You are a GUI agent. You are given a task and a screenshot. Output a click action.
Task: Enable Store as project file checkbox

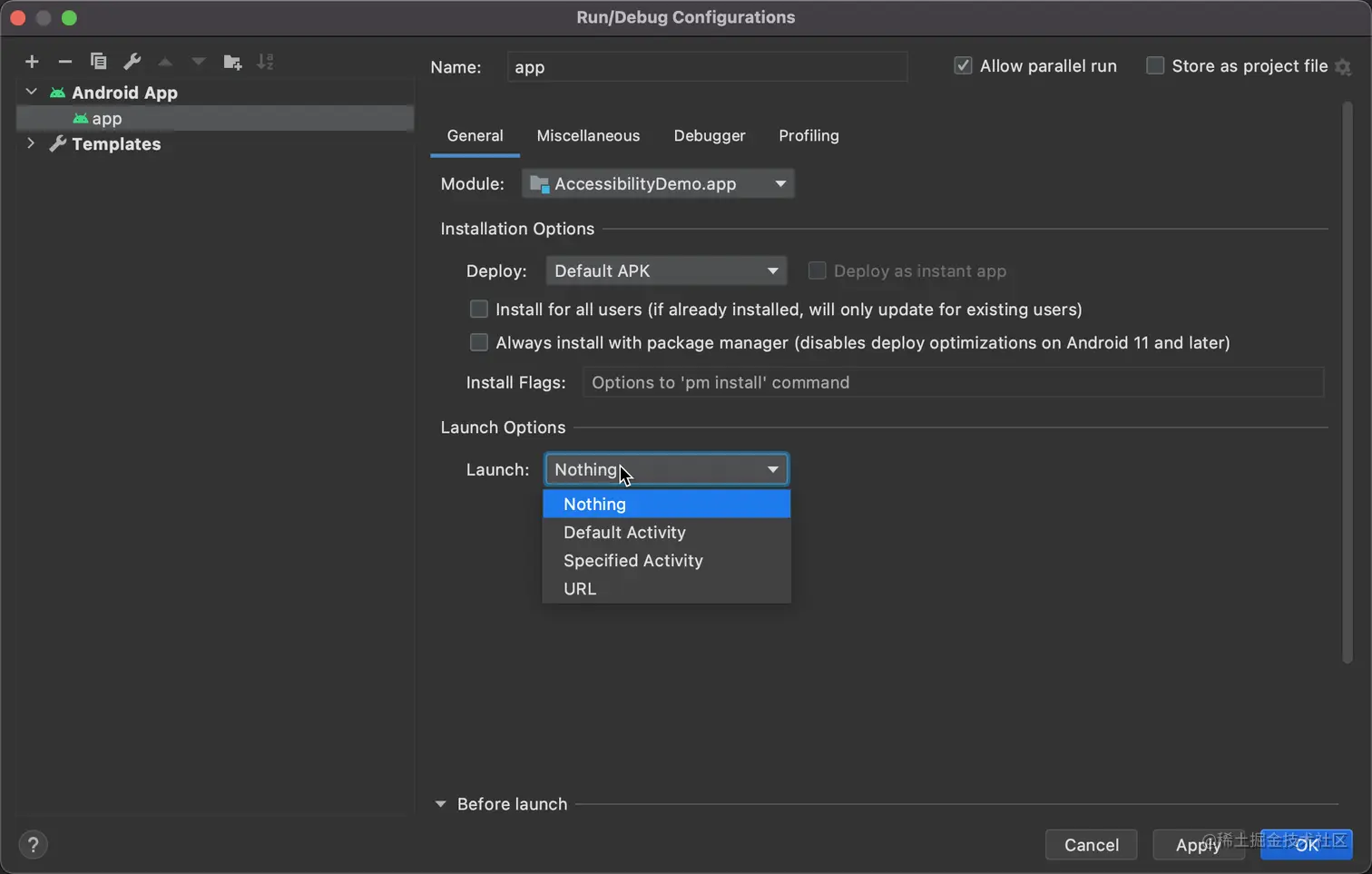1155,65
